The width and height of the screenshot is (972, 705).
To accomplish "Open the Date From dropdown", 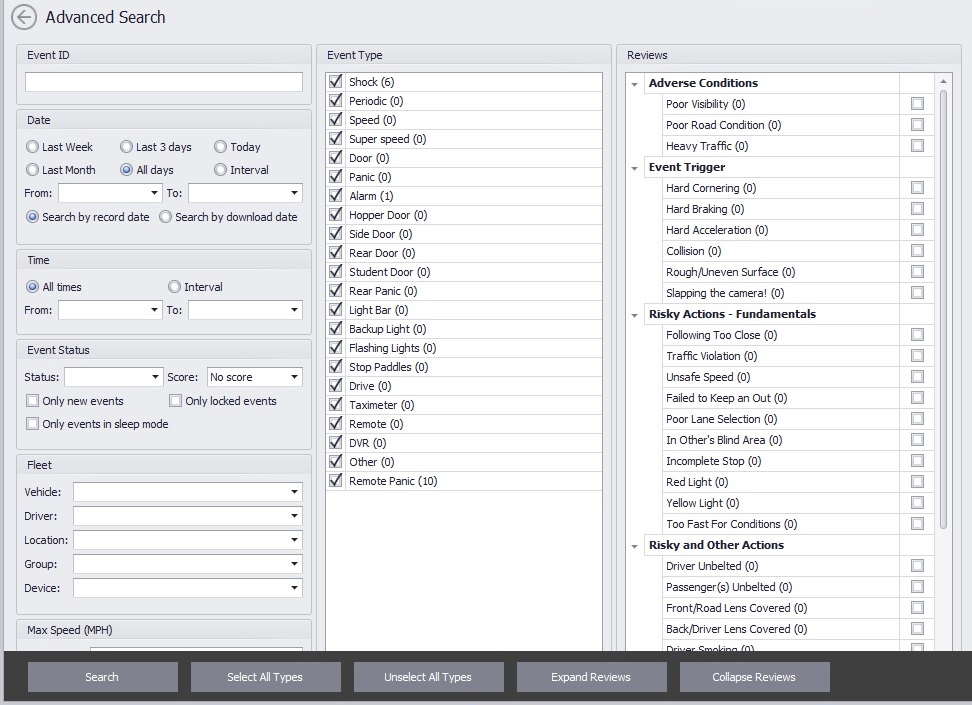I will pyautogui.click(x=110, y=193).
